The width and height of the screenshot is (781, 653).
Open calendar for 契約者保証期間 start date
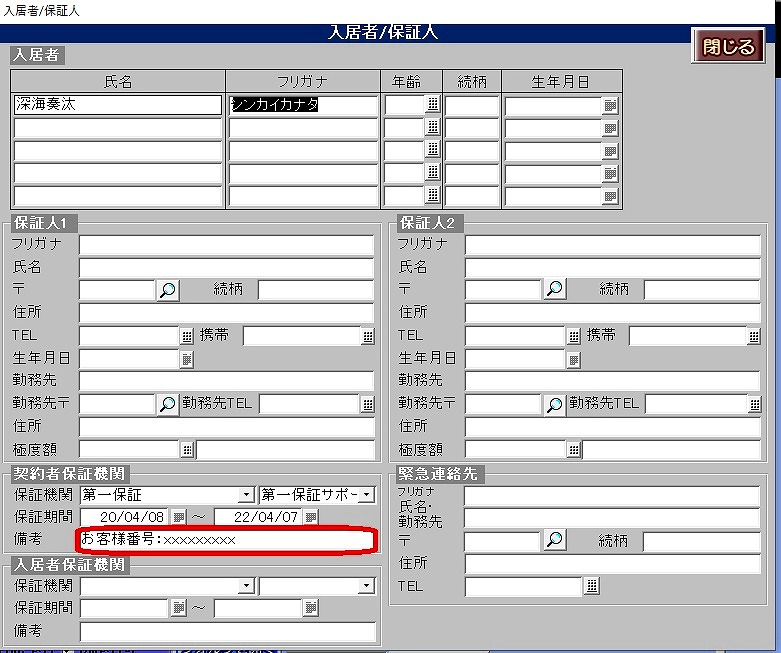point(179,517)
